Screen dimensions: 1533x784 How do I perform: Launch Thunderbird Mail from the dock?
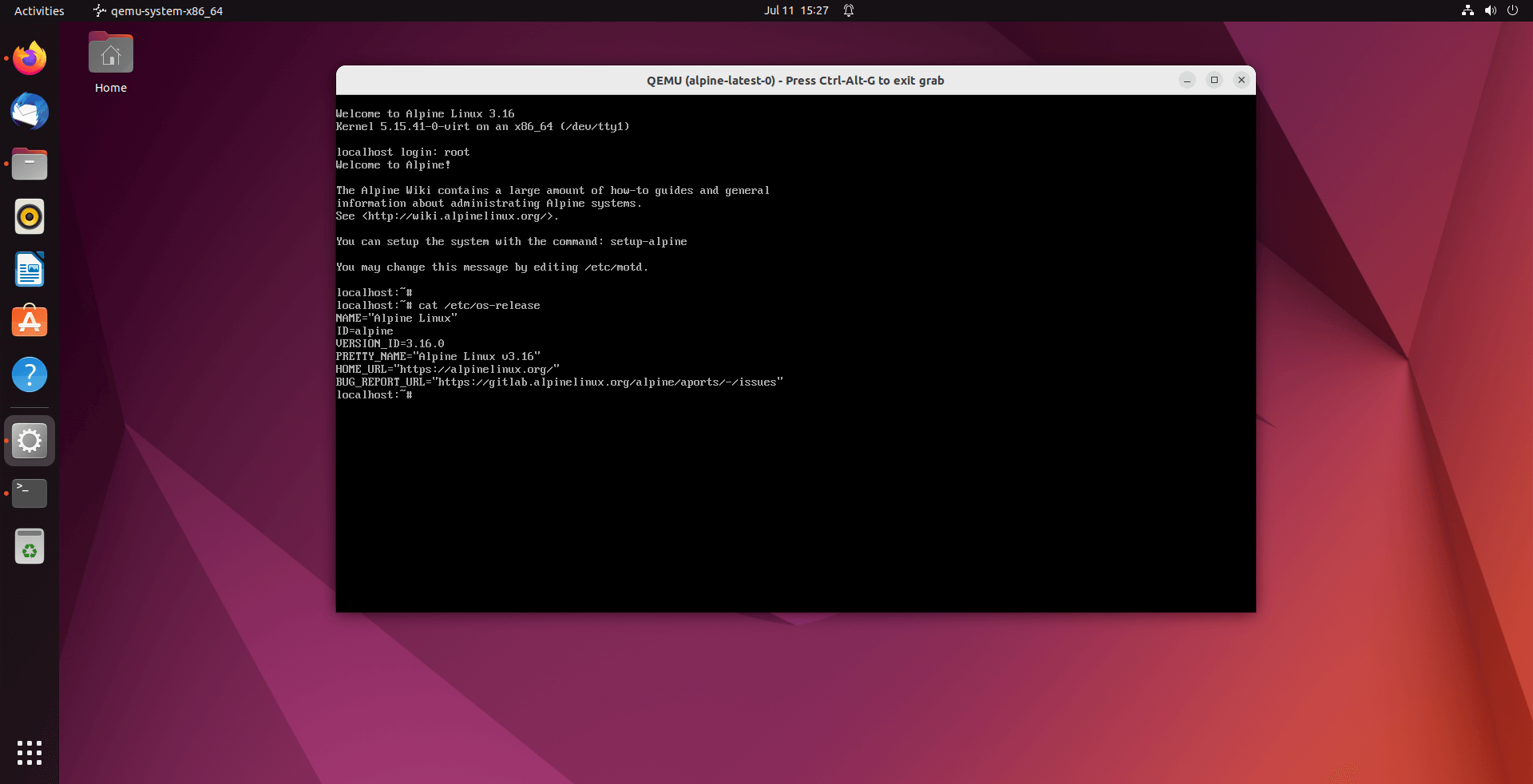click(x=30, y=111)
